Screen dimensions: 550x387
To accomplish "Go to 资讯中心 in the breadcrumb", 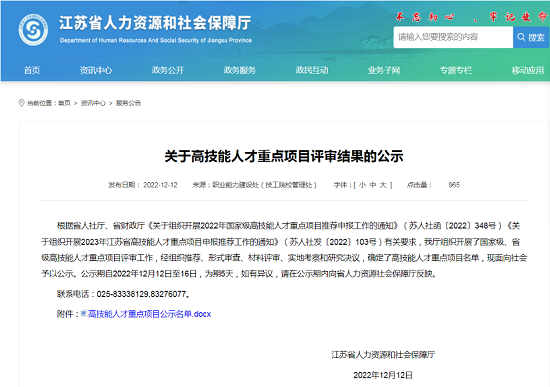I will [x=93, y=103].
